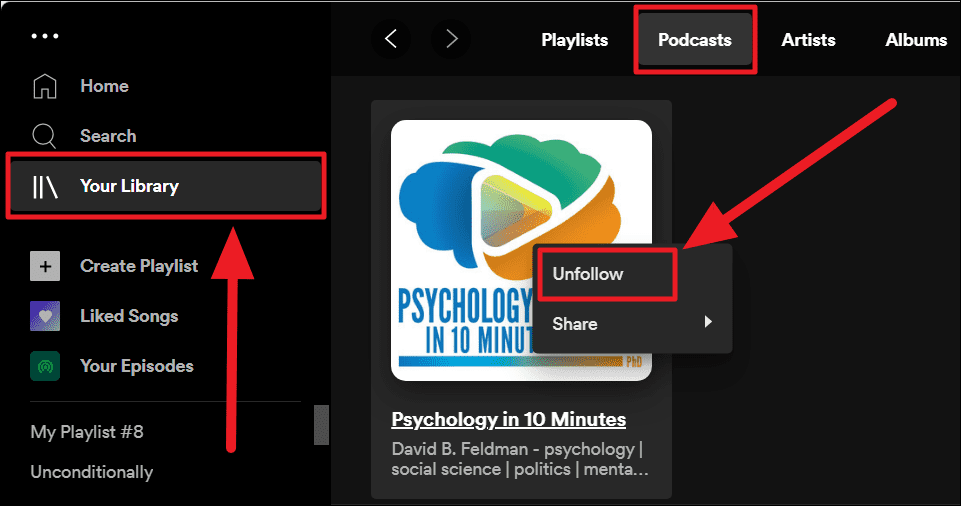Click the Psychology in 10 Minutes title link
The image size is (961, 506).
point(509,420)
